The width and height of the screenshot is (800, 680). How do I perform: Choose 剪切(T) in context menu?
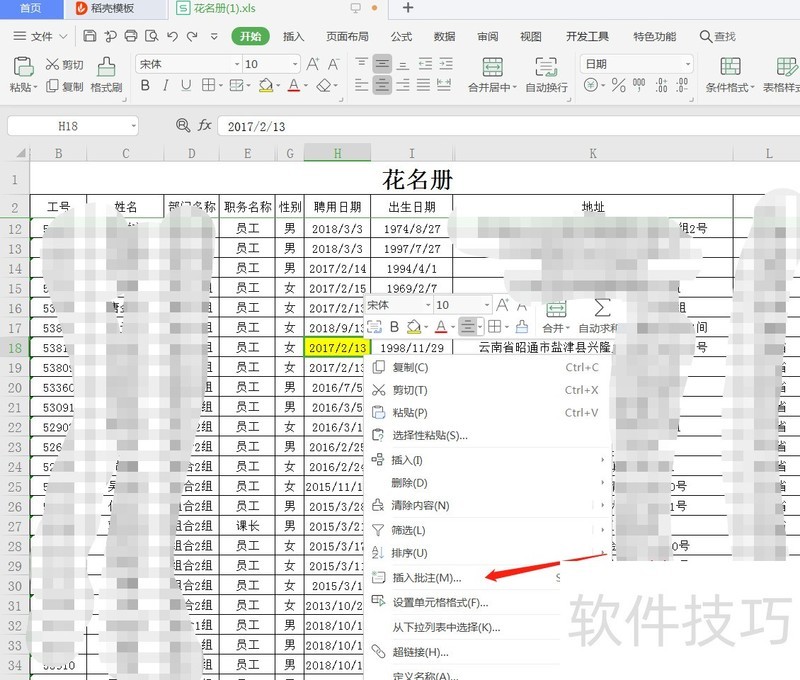487,390
